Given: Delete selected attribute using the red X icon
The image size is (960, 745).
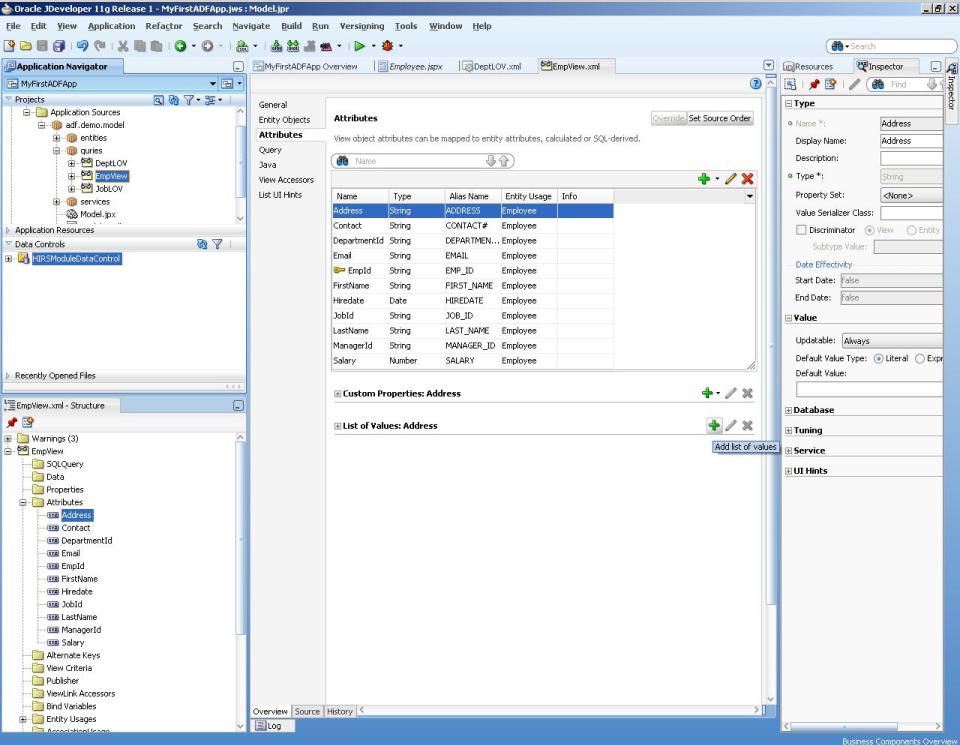Looking at the screenshot, I should click(x=747, y=178).
